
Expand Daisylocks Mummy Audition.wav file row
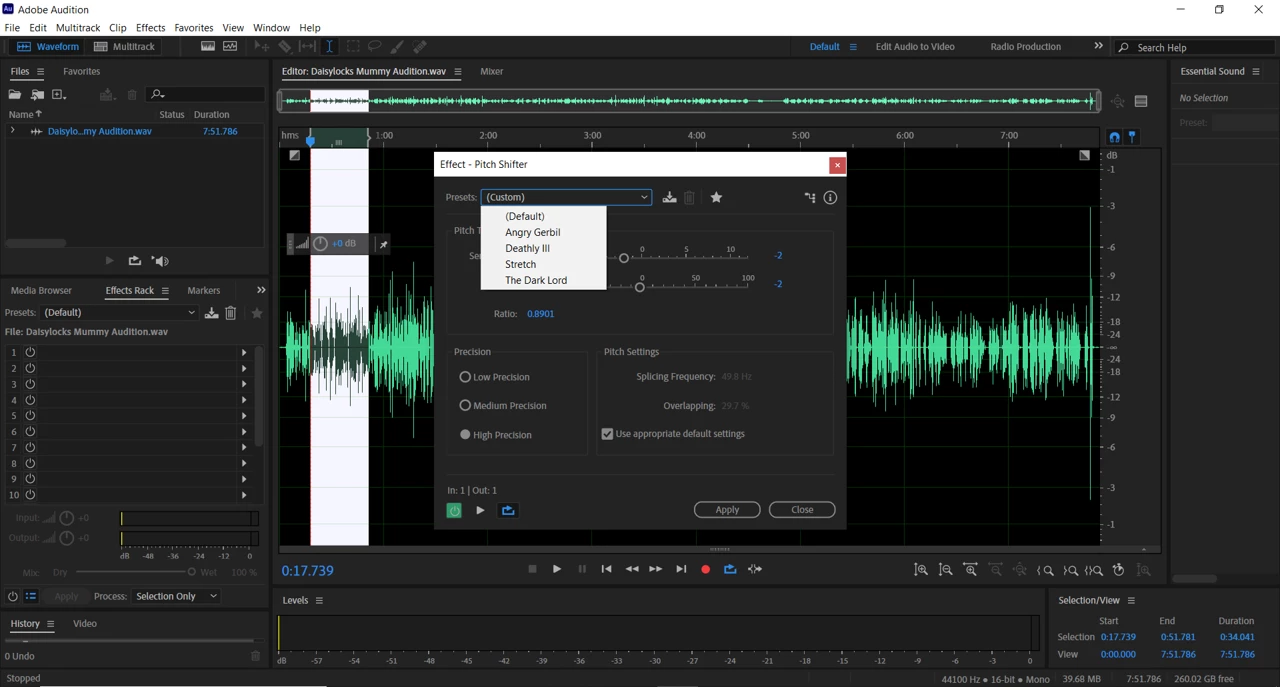coord(12,131)
